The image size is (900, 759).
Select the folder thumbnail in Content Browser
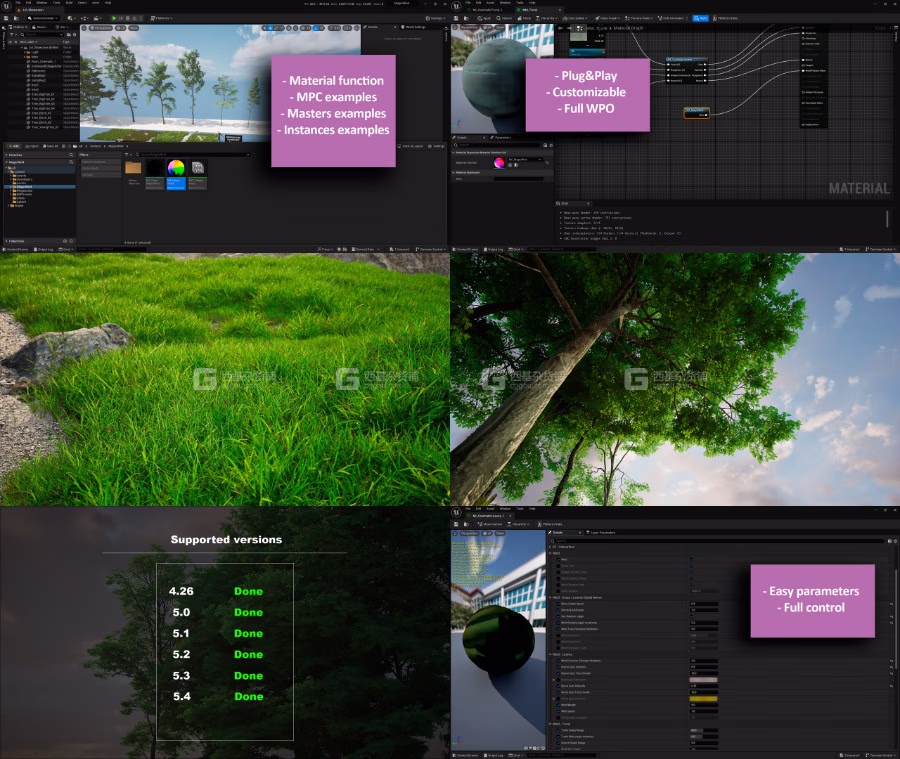[x=133, y=168]
